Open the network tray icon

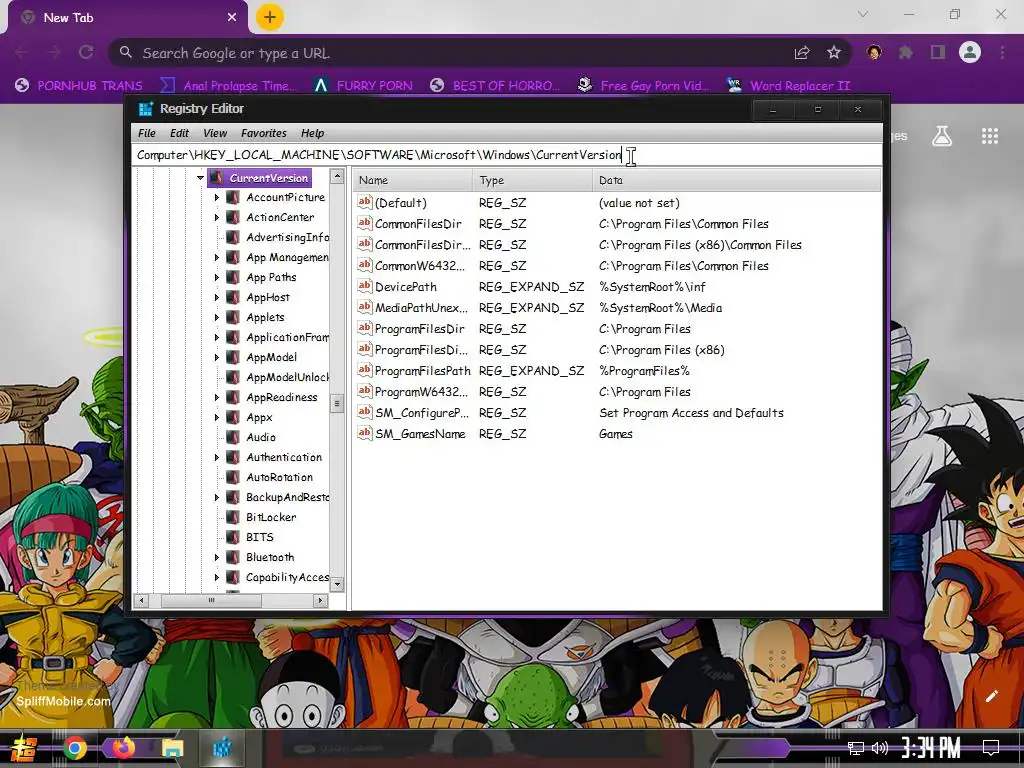855,748
